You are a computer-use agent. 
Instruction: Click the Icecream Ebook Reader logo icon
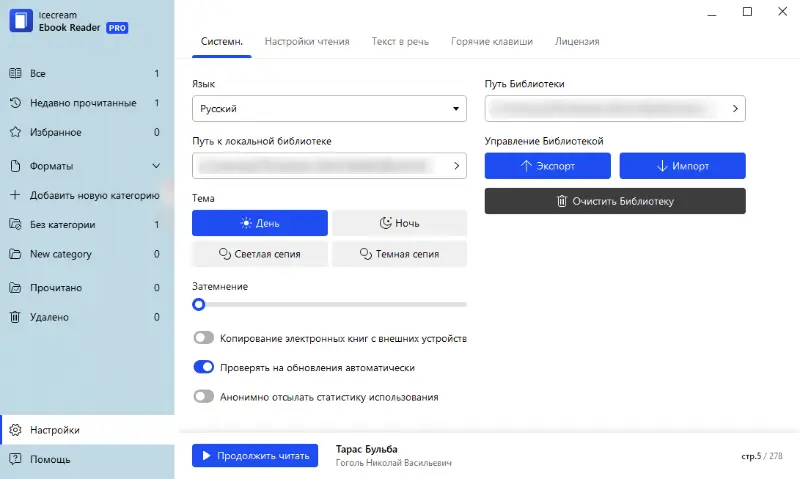point(21,21)
